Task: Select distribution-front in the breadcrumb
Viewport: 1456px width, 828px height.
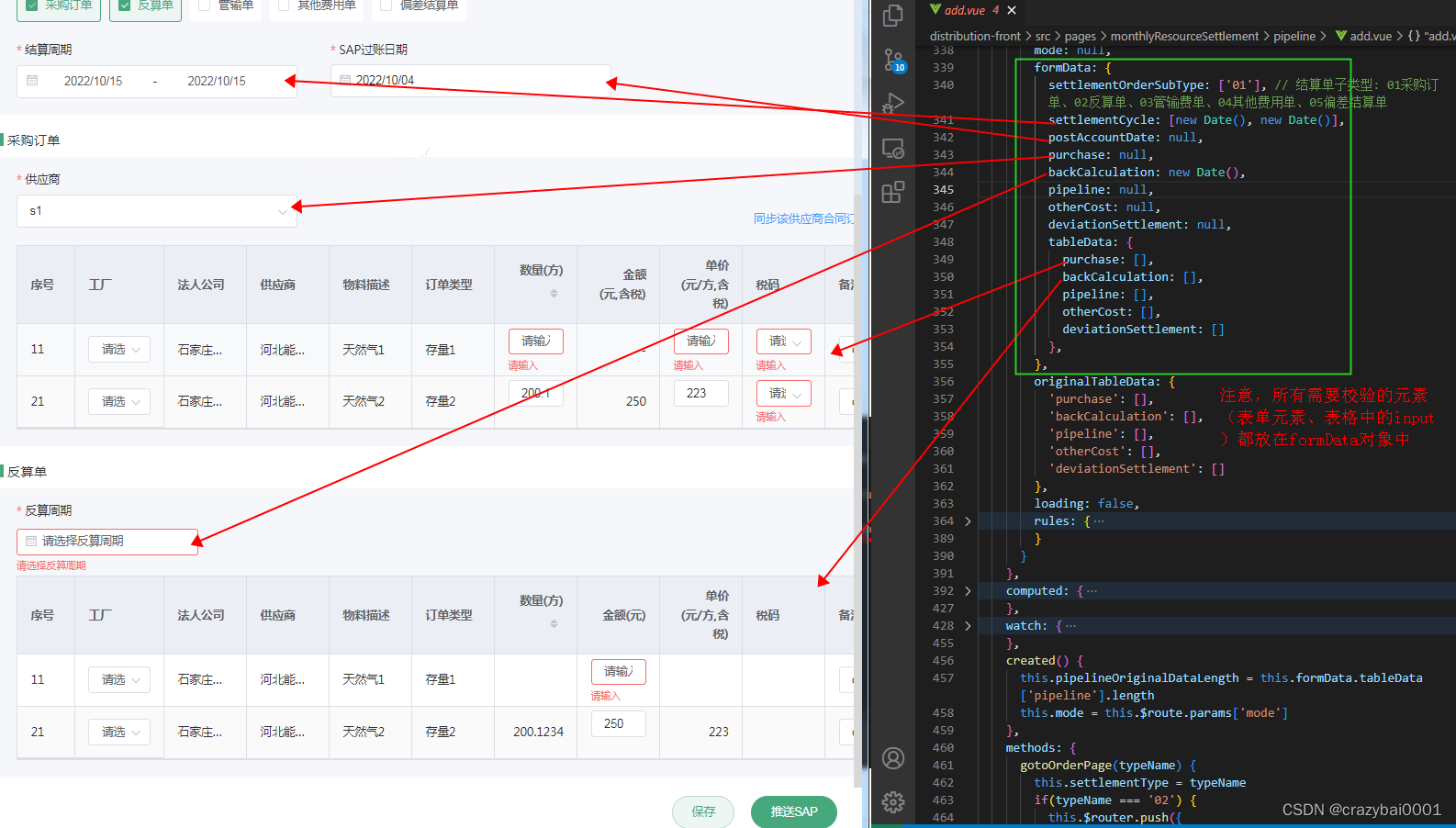Action: [x=975, y=37]
